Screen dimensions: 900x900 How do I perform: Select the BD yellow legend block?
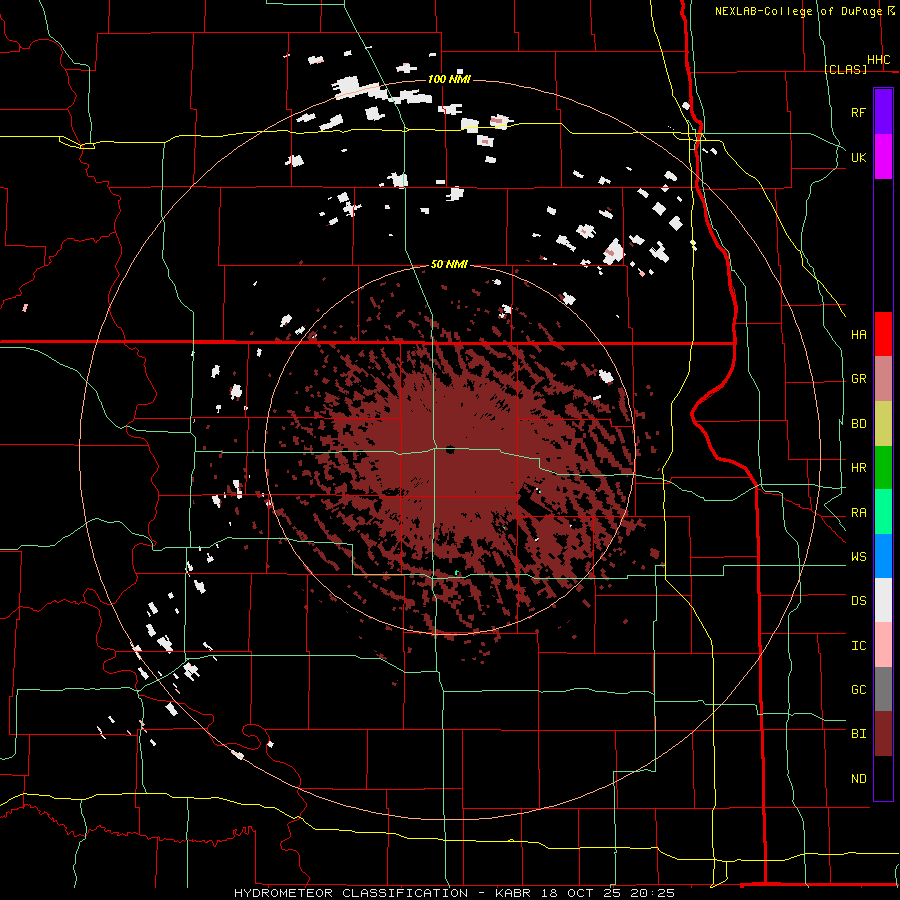883,423
